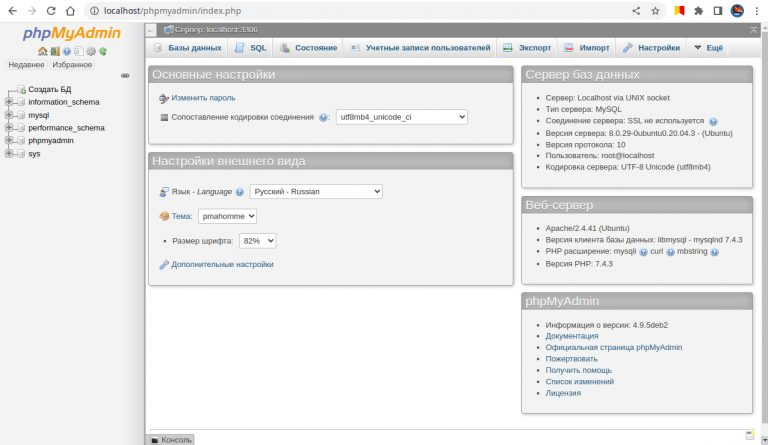Switch to the Экспорт tab
The width and height of the screenshot is (768, 445).
527,47
